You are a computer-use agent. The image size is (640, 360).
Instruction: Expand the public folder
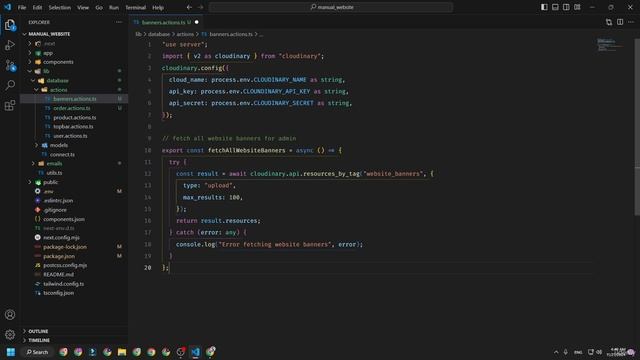(74, 182)
